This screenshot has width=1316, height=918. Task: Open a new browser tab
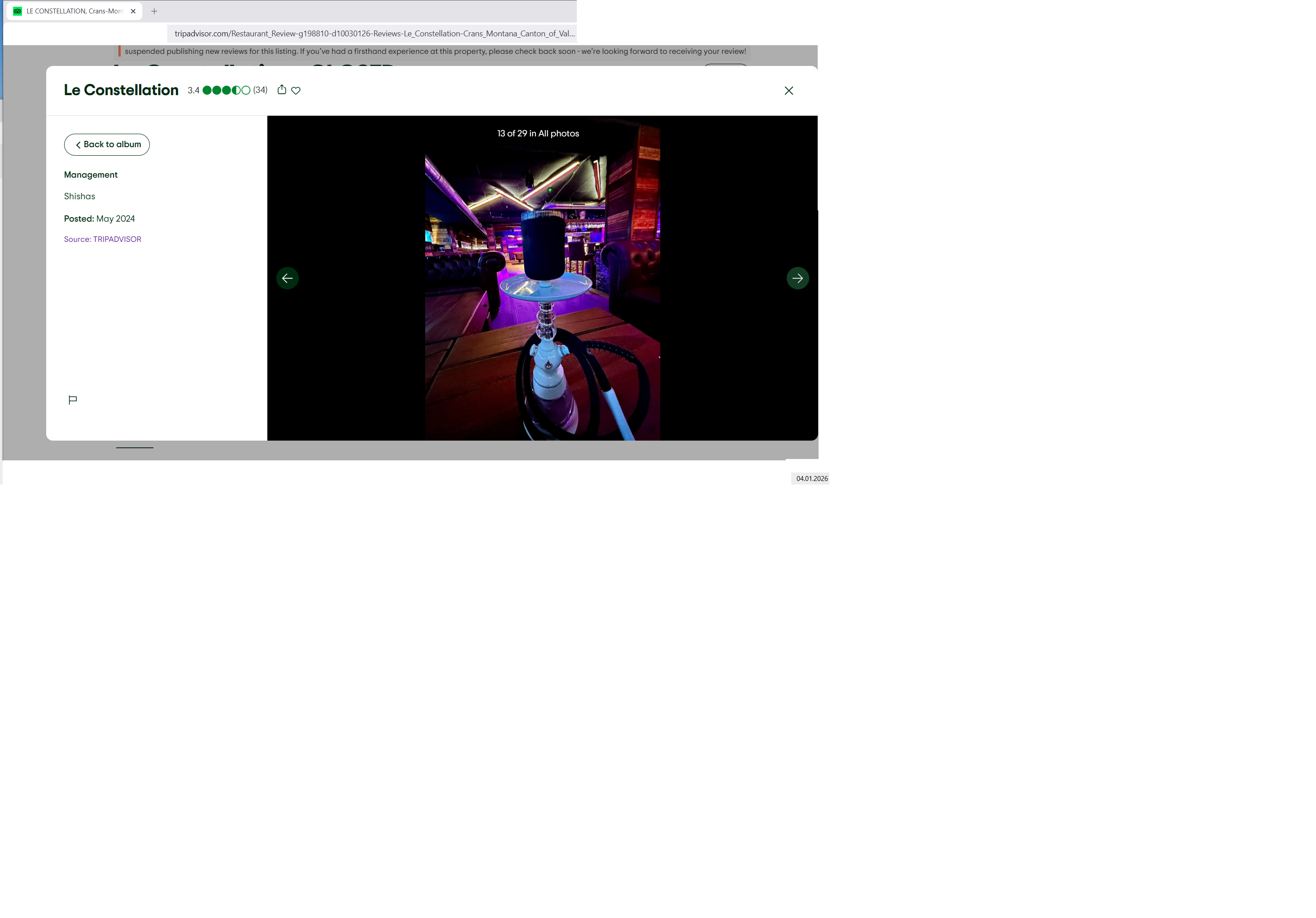click(x=154, y=11)
